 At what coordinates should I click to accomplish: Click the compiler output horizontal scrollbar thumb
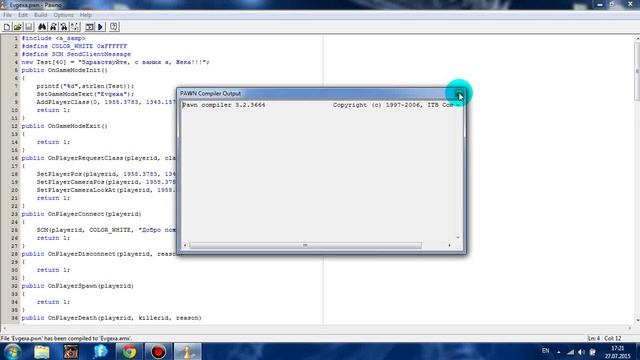point(305,245)
